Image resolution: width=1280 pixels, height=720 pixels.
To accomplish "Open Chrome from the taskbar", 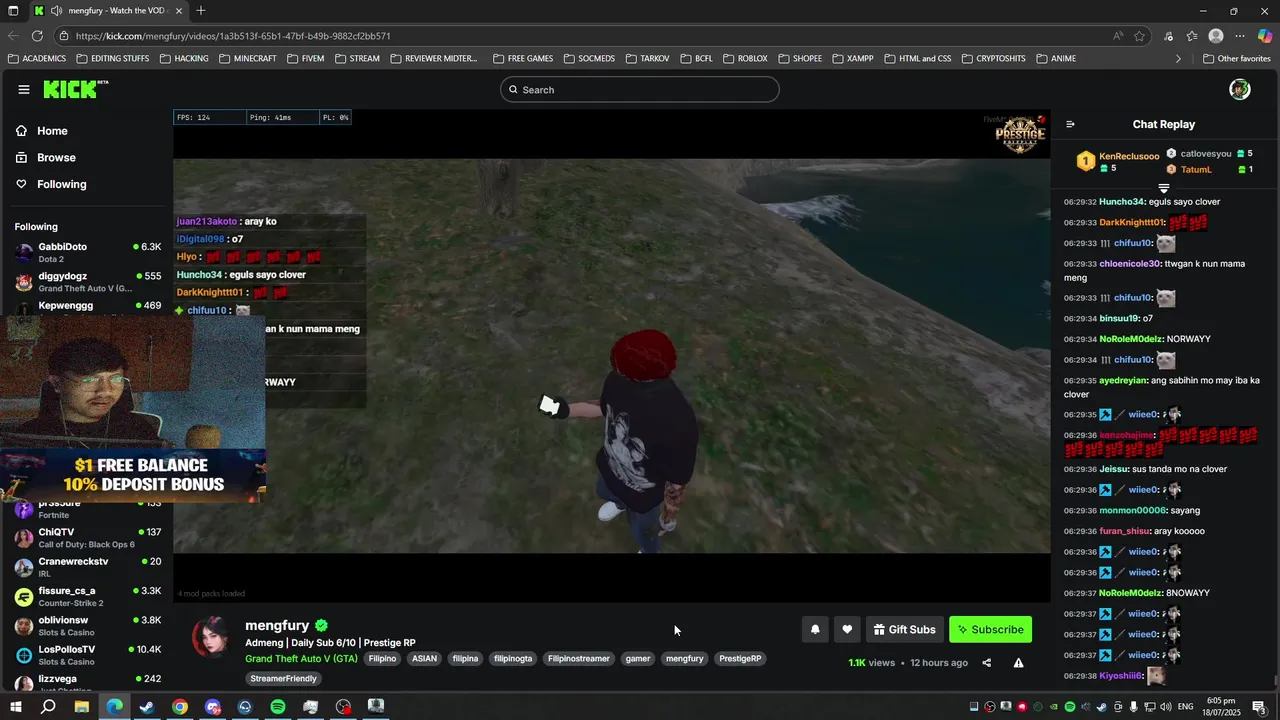I will click(x=180, y=707).
